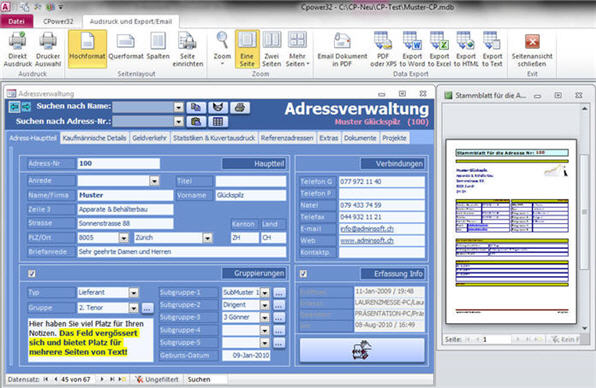The width and height of the screenshot is (596, 388).
Task: Open Seite einrichten page setup
Action: pos(188,49)
